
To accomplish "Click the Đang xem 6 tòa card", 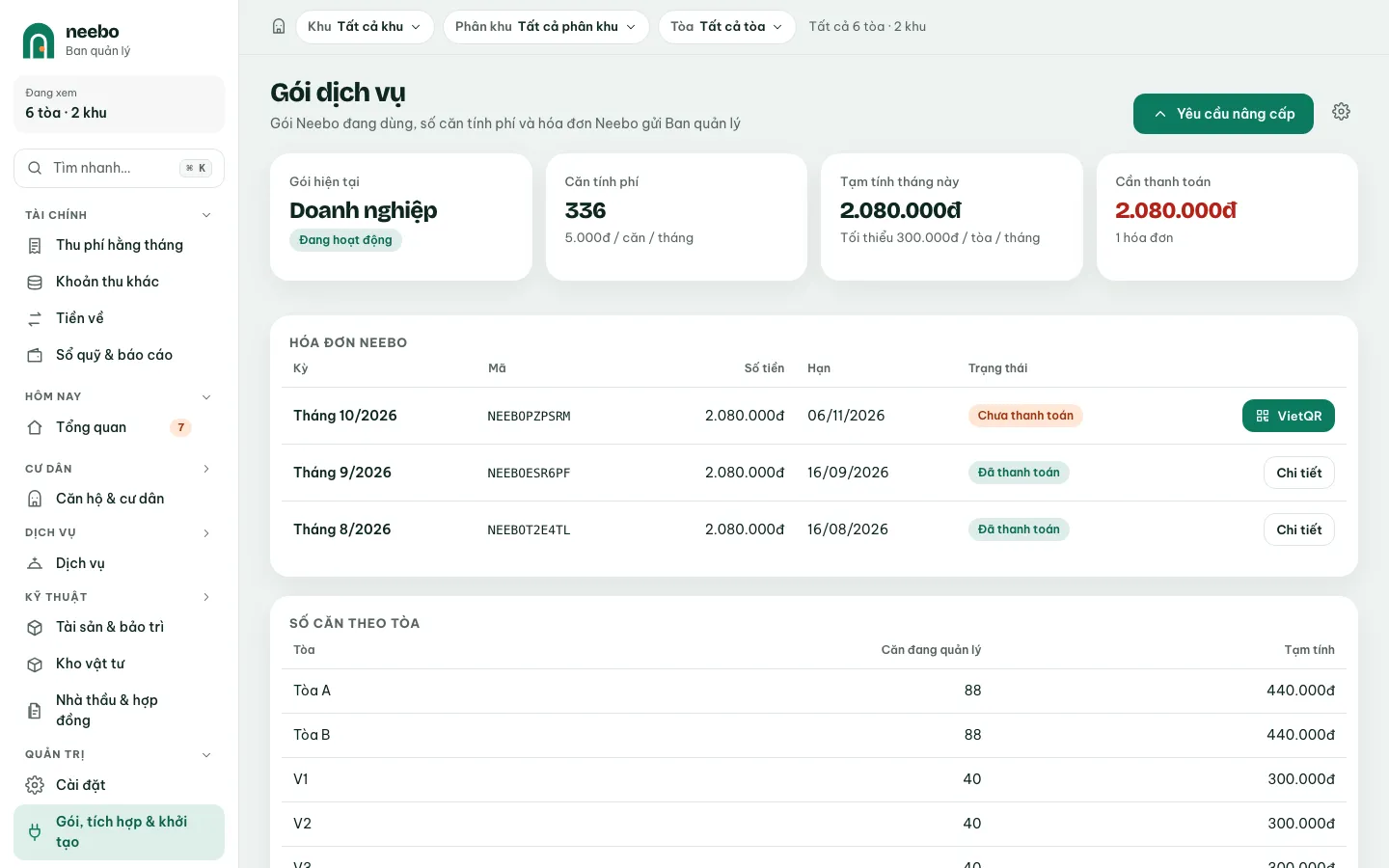I will pos(119,104).
